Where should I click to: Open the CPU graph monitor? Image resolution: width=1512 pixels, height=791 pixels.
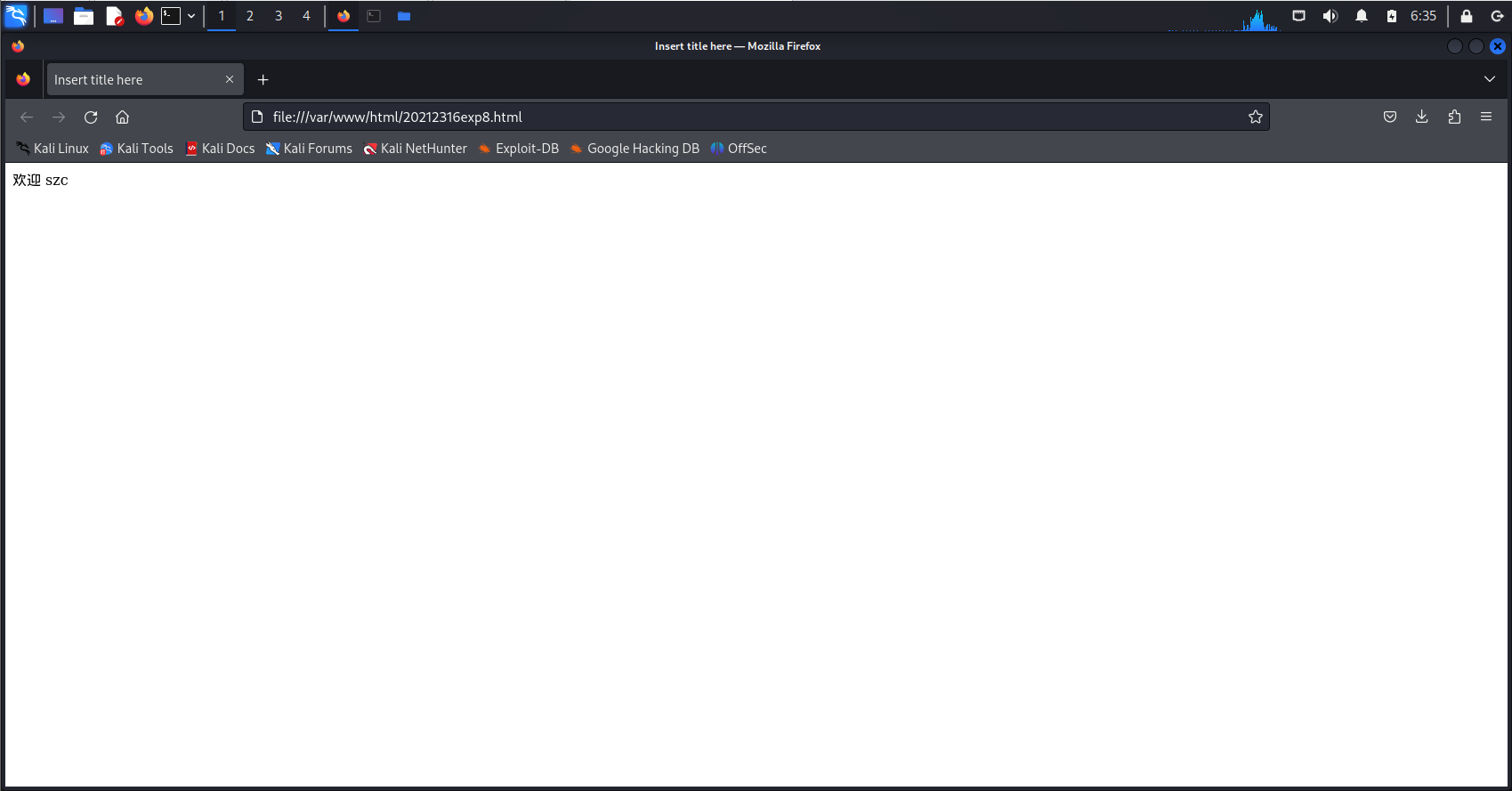coord(1225,18)
